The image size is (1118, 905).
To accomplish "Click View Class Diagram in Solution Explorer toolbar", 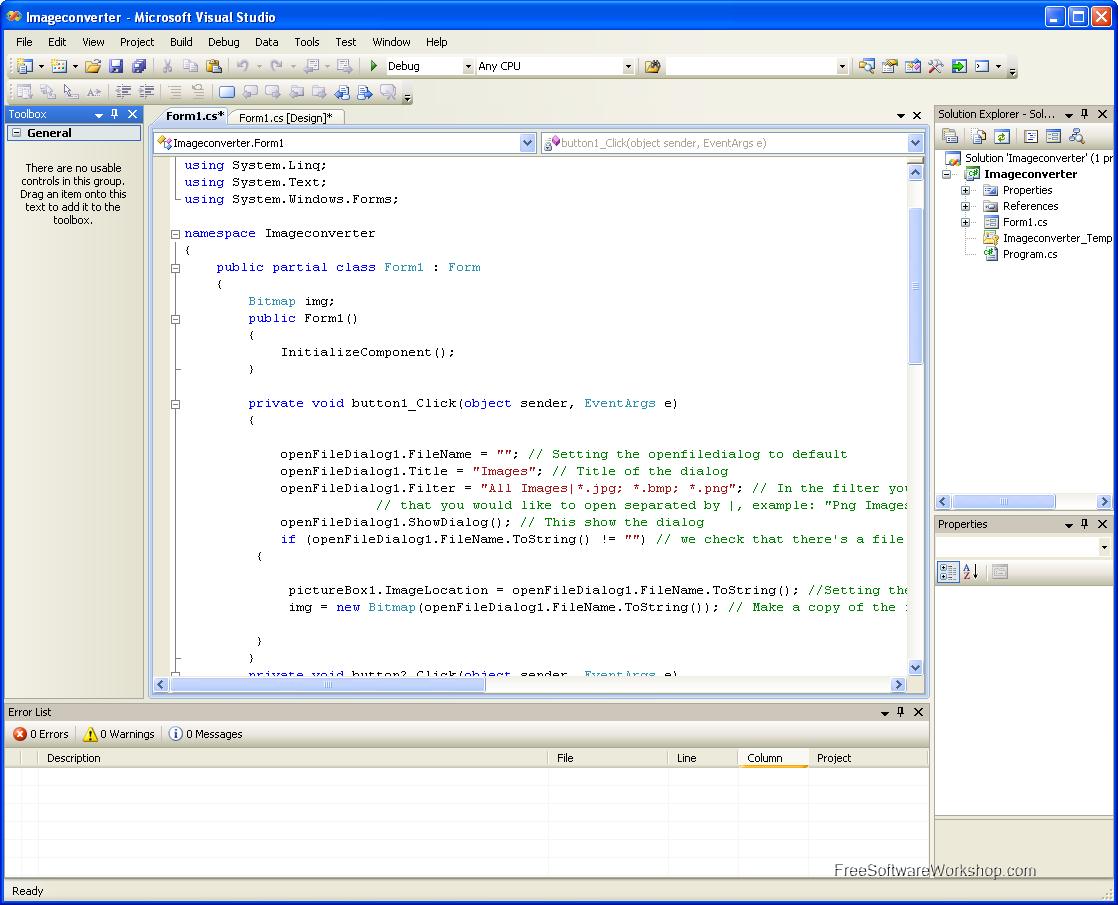I will click(1076, 136).
